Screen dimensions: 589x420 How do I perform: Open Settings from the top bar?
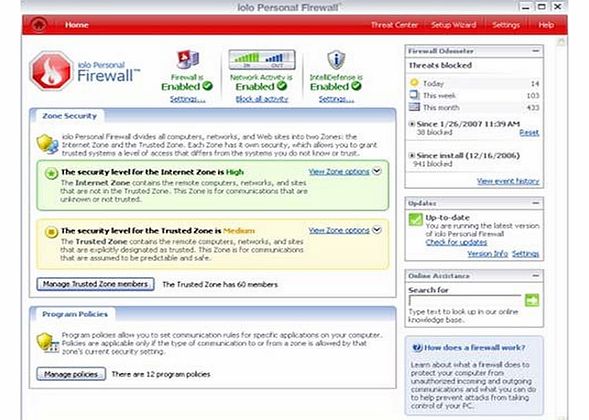tap(506, 25)
